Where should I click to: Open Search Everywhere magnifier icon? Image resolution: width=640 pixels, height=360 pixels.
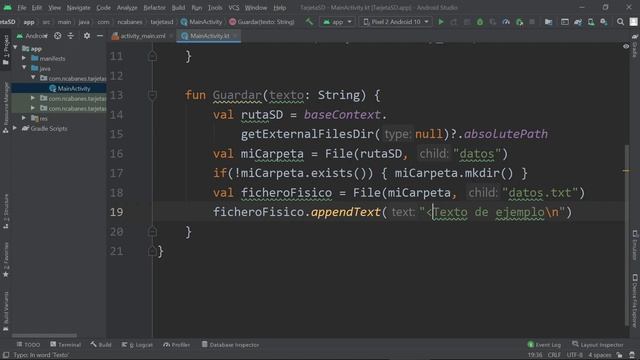click(x=620, y=22)
